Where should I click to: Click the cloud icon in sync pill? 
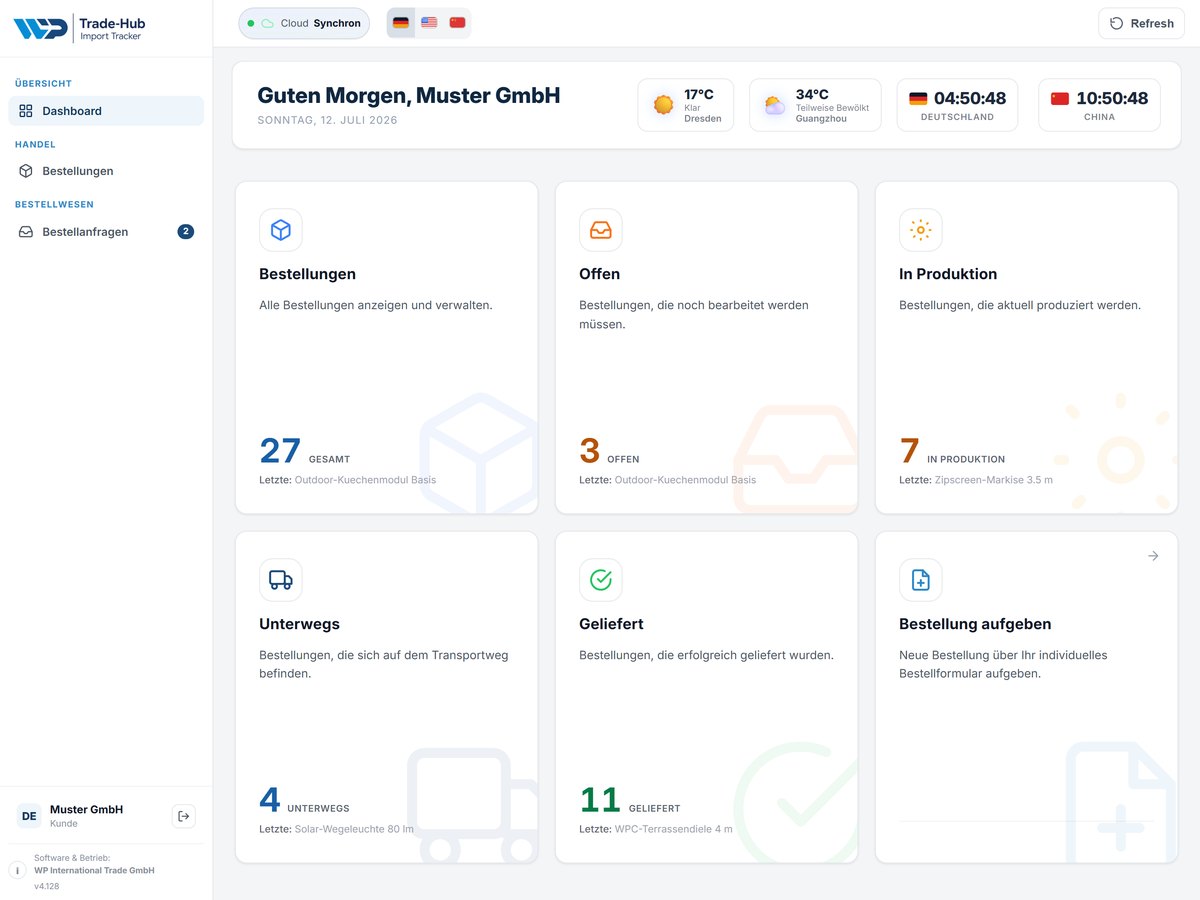tap(268, 23)
